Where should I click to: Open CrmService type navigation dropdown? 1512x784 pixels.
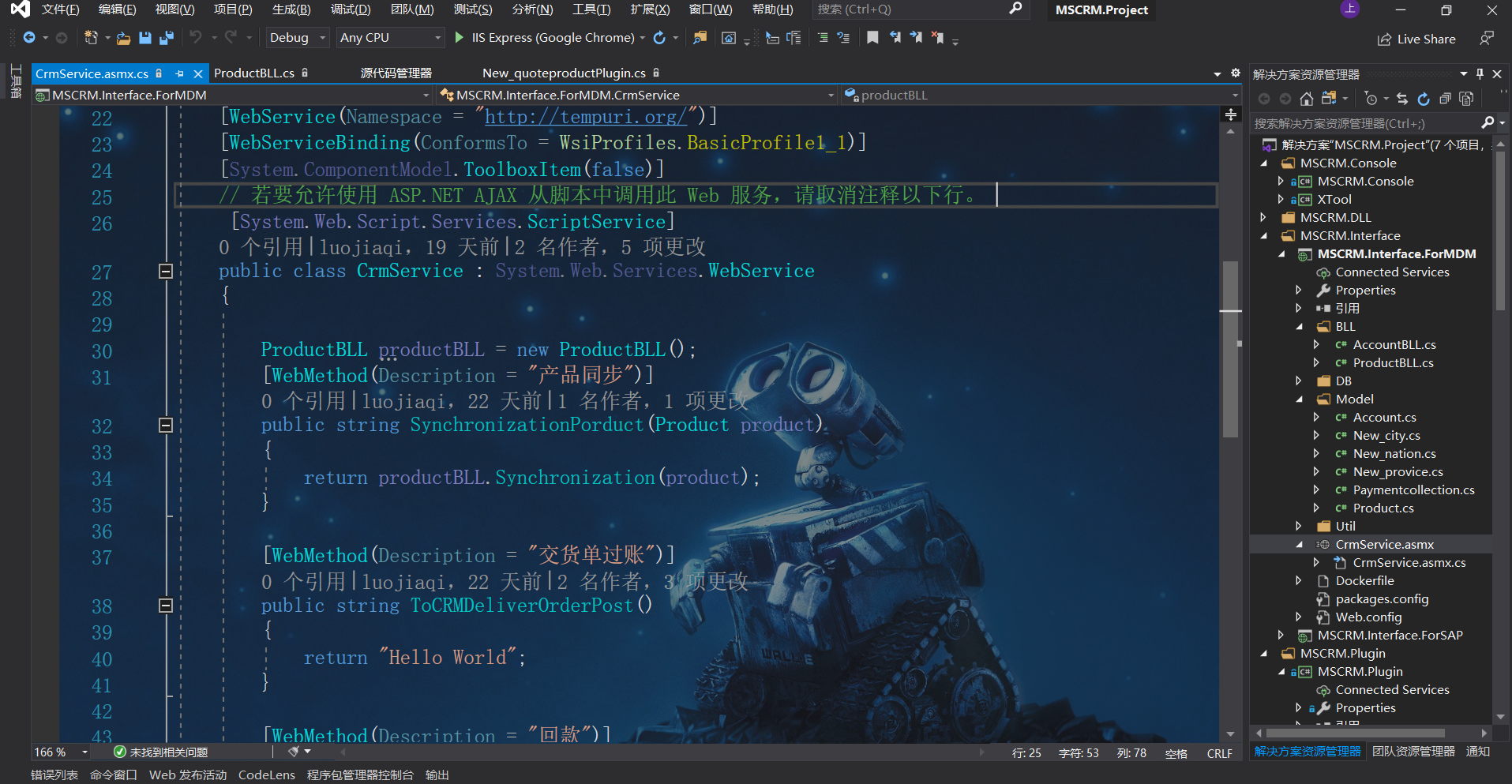pos(637,95)
